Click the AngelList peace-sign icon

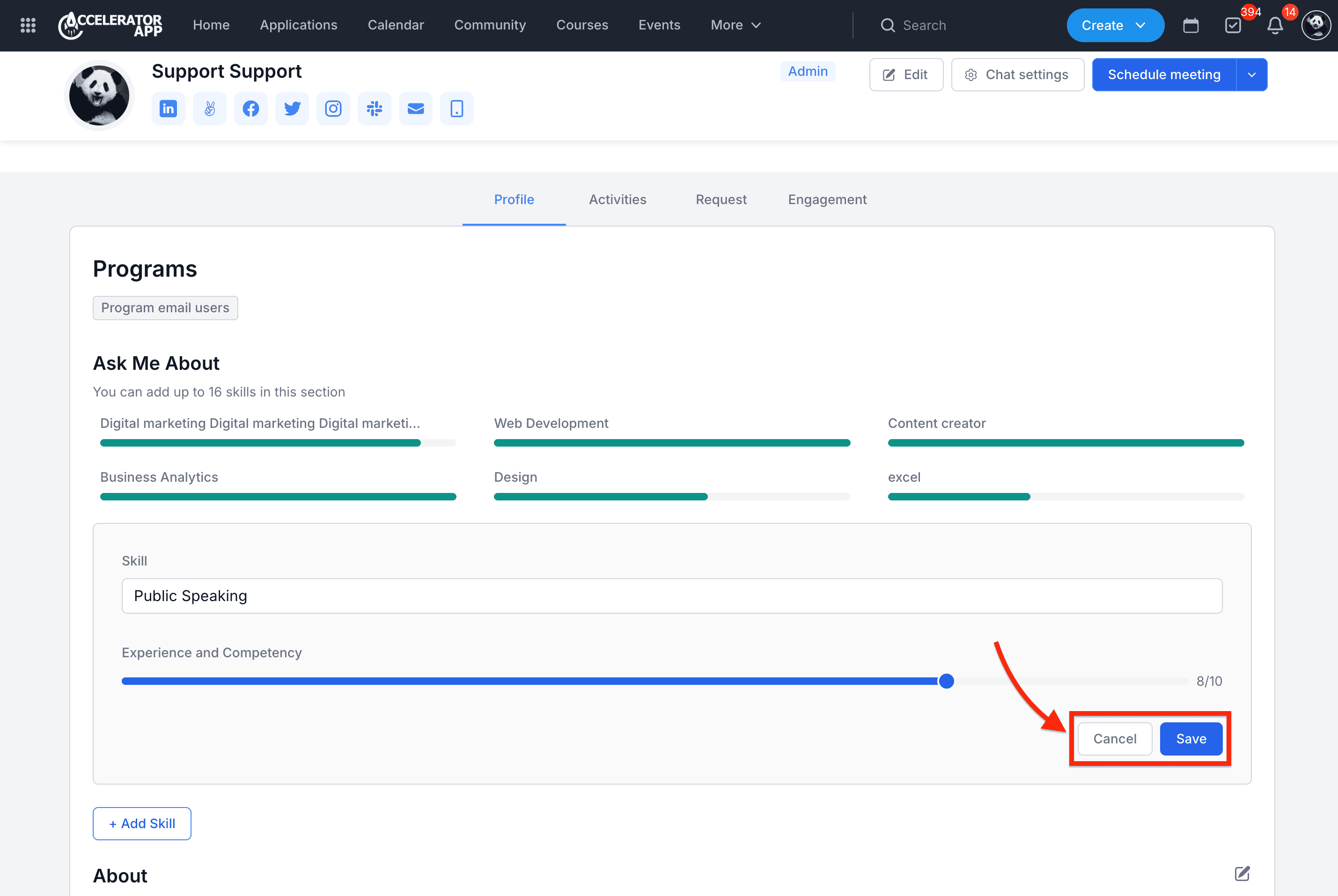(210, 109)
